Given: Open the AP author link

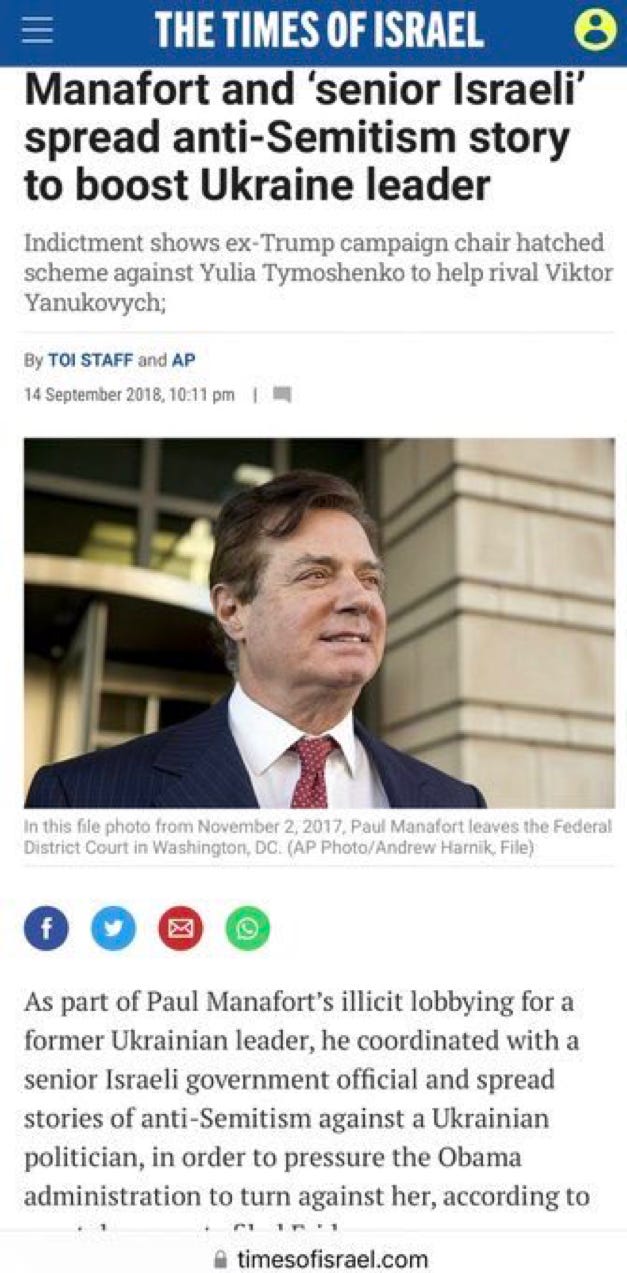Looking at the screenshot, I should (x=184, y=361).
